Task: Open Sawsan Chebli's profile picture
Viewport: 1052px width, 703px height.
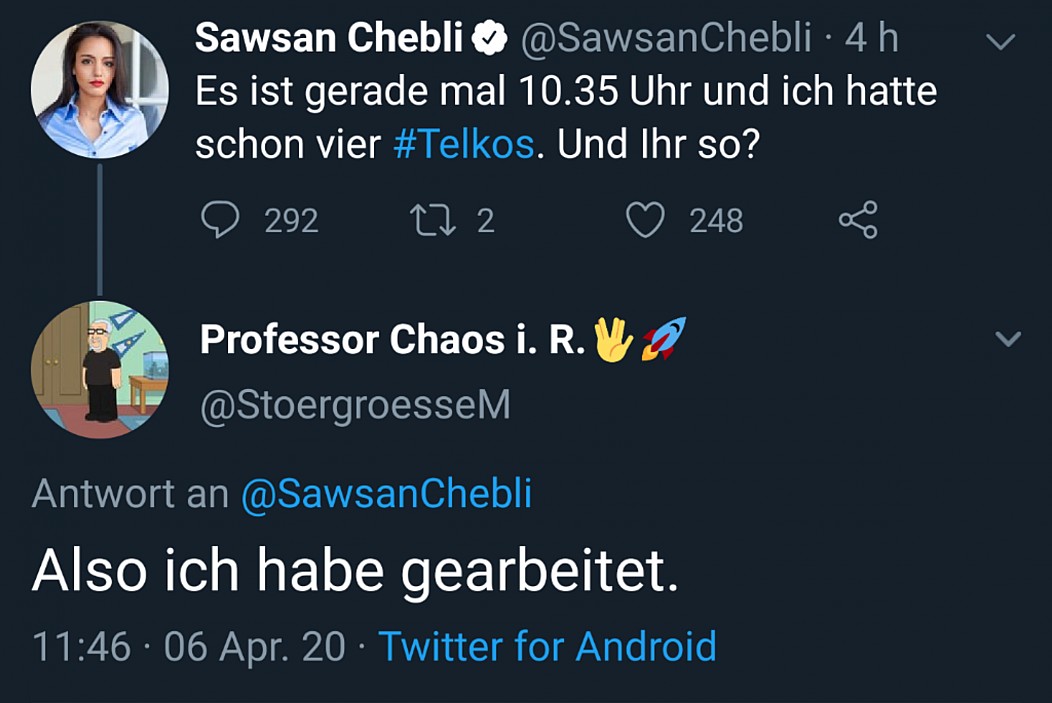Action: point(100,89)
